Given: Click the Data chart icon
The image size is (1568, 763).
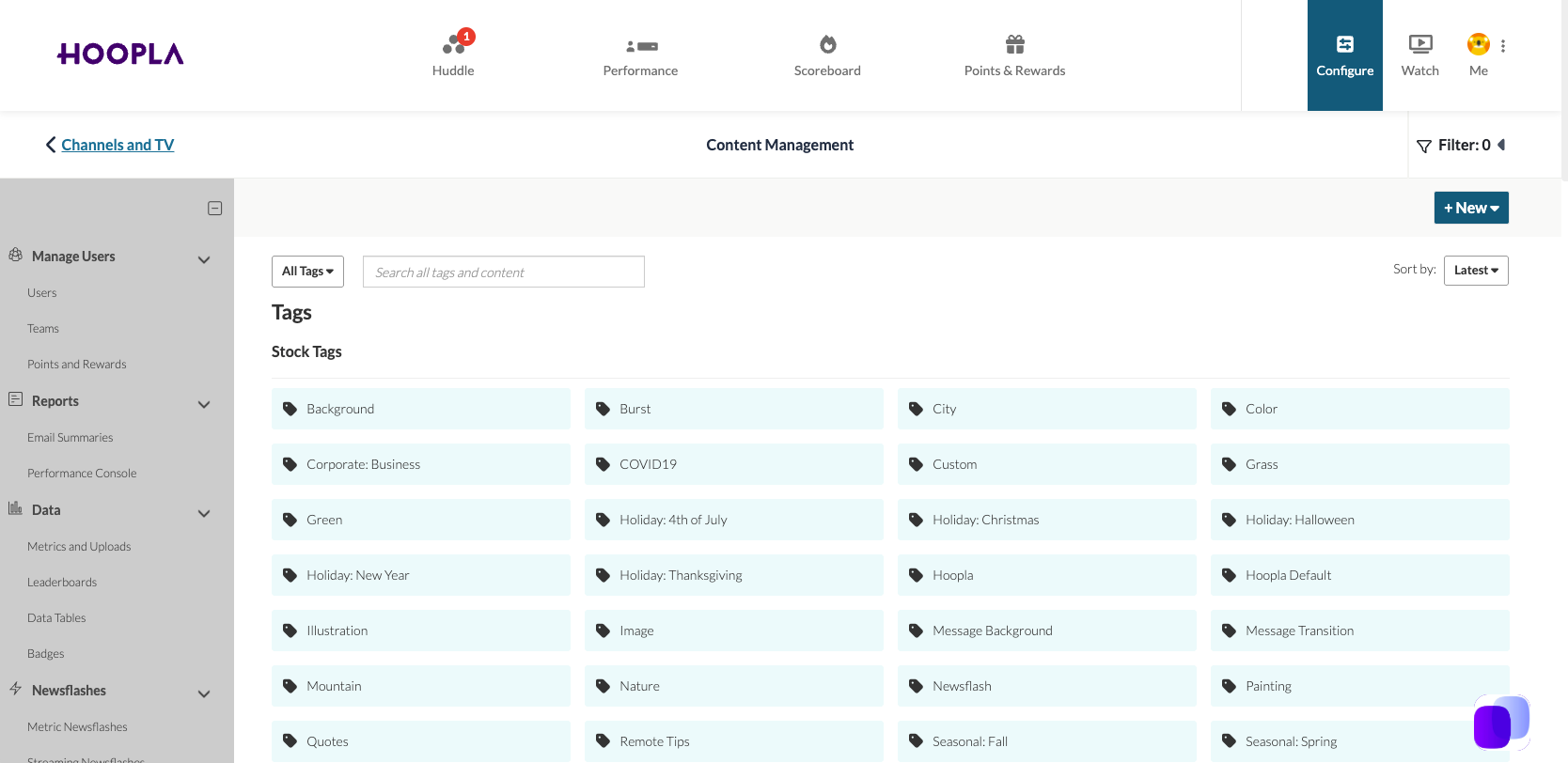Looking at the screenshot, I should click(x=16, y=508).
